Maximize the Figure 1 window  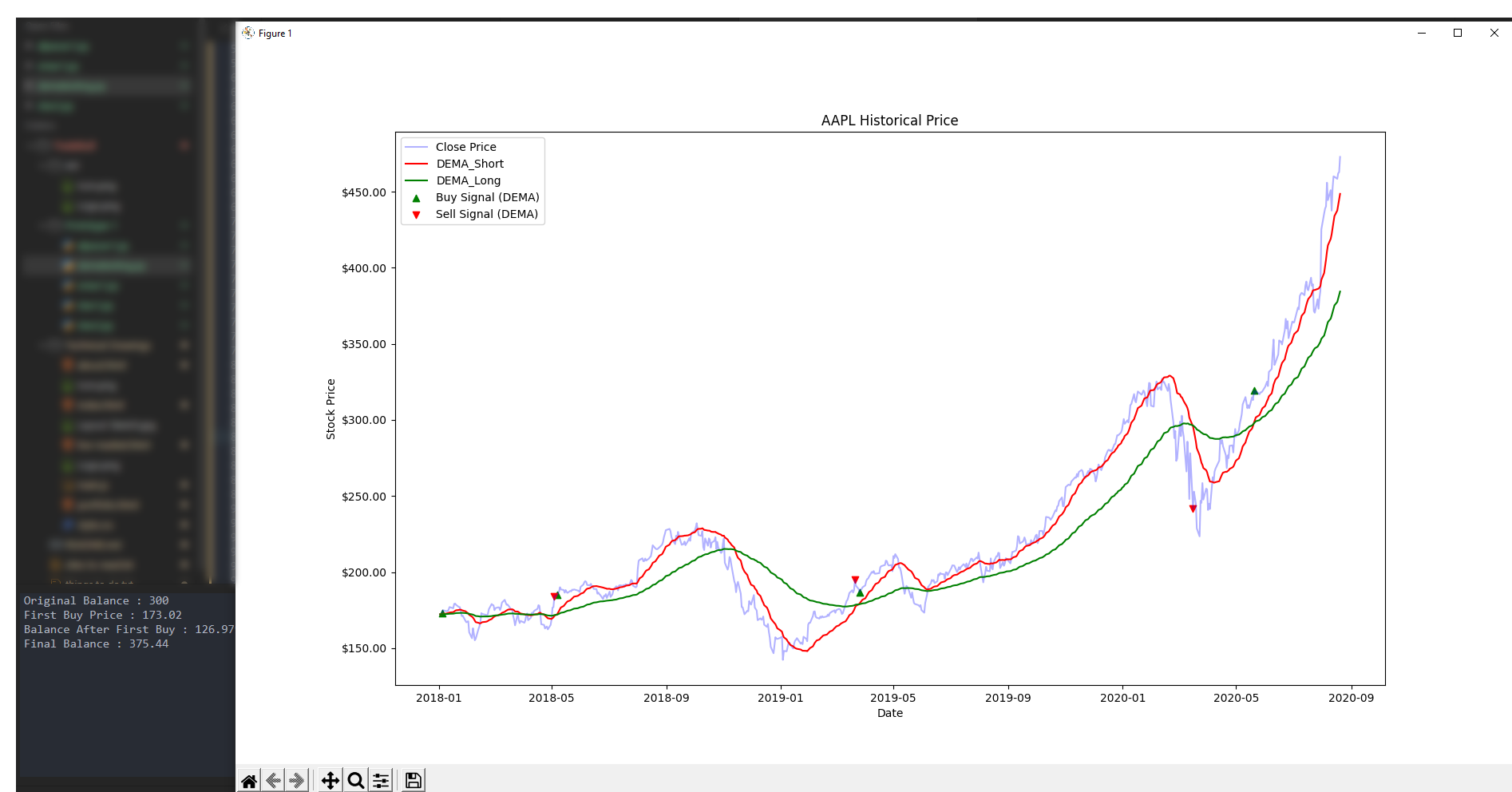point(1457,33)
